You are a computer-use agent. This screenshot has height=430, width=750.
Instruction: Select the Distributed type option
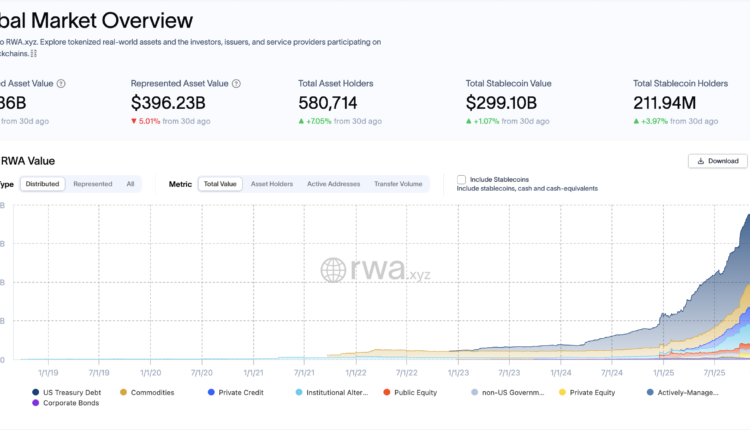43,184
